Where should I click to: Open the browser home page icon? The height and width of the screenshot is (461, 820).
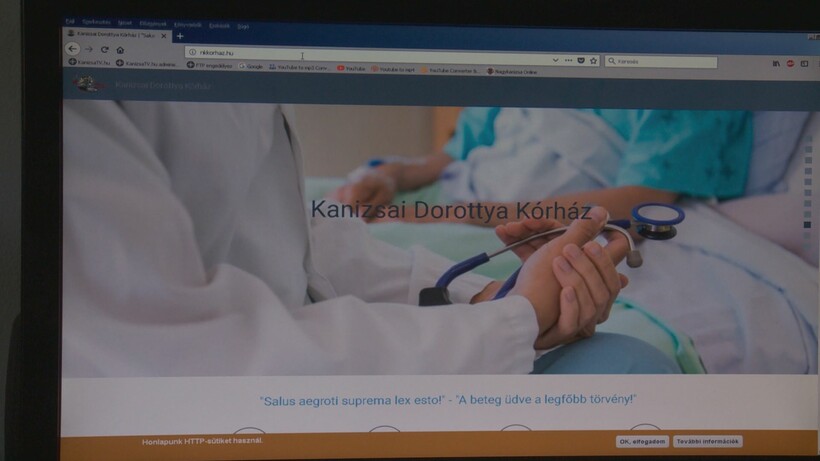120,50
